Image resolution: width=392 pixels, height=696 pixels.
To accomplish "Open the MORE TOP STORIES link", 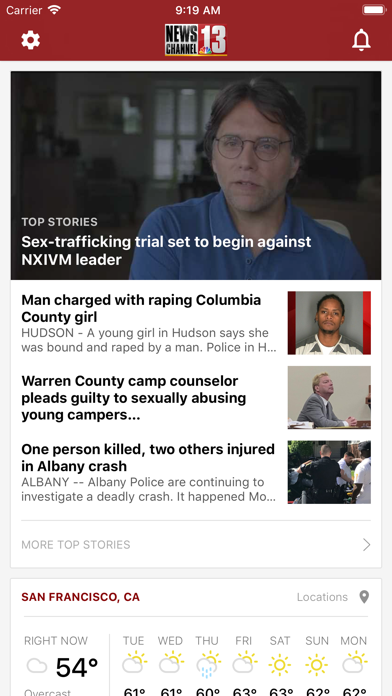I will click(76, 545).
